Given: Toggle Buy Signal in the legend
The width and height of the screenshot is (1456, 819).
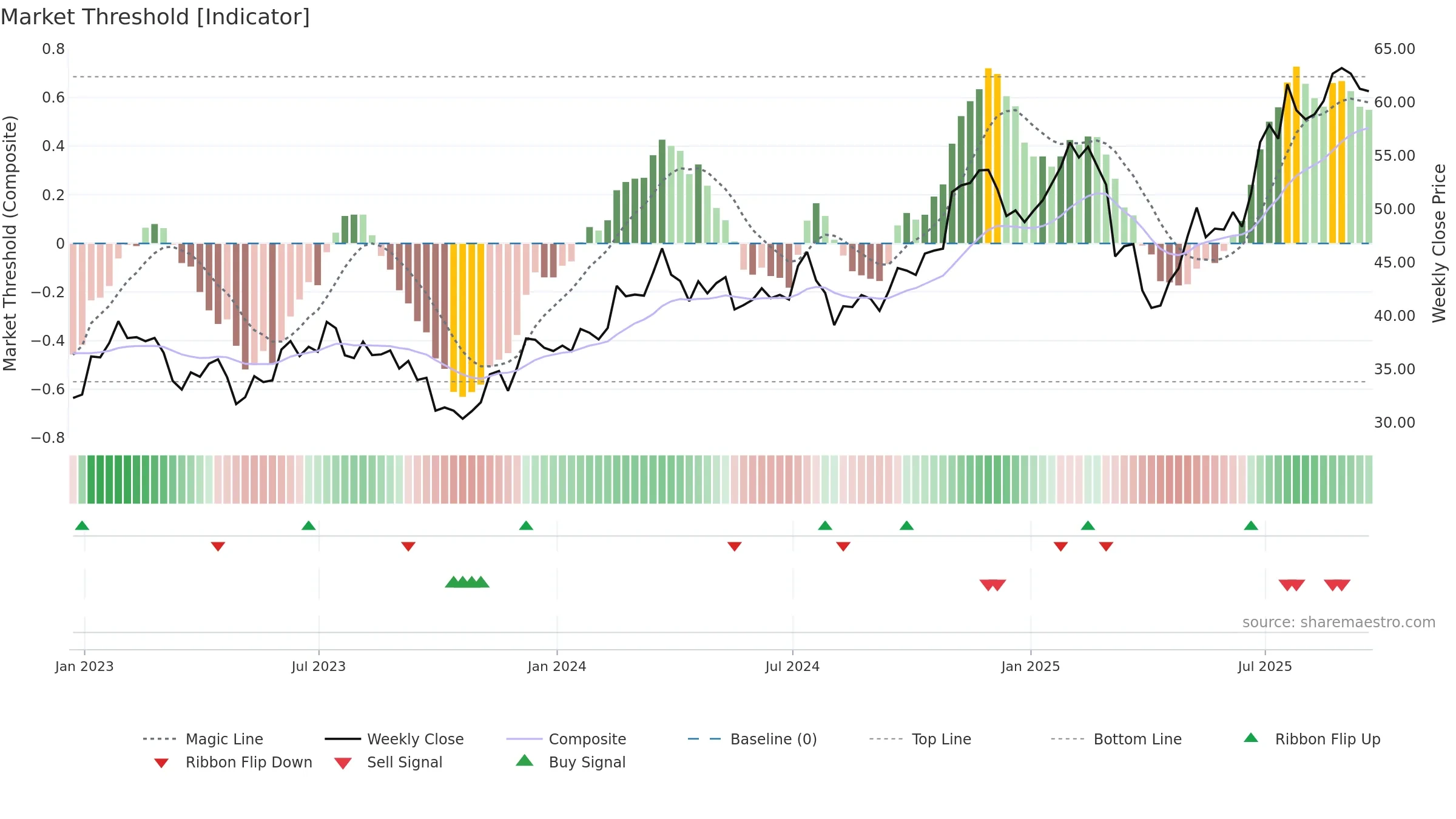Looking at the screenshot, I should (570, 762).
